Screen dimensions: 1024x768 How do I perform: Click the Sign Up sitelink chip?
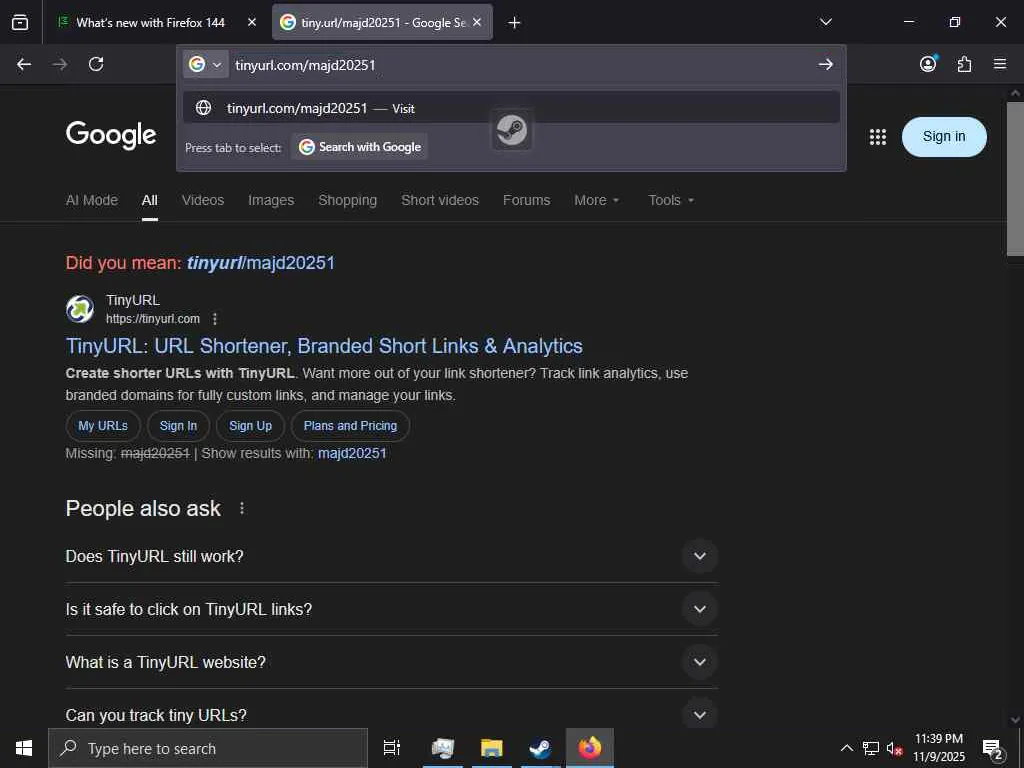[251, 426]
